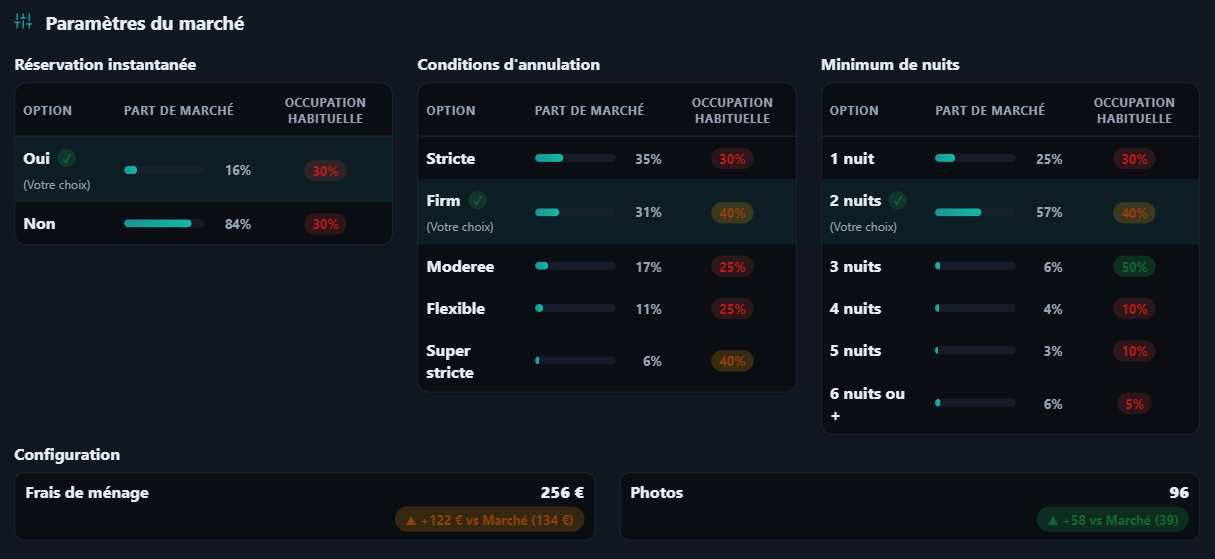Click the Option header in Réservation instantanée
The image size is (1215, 559).
point(48,110)
